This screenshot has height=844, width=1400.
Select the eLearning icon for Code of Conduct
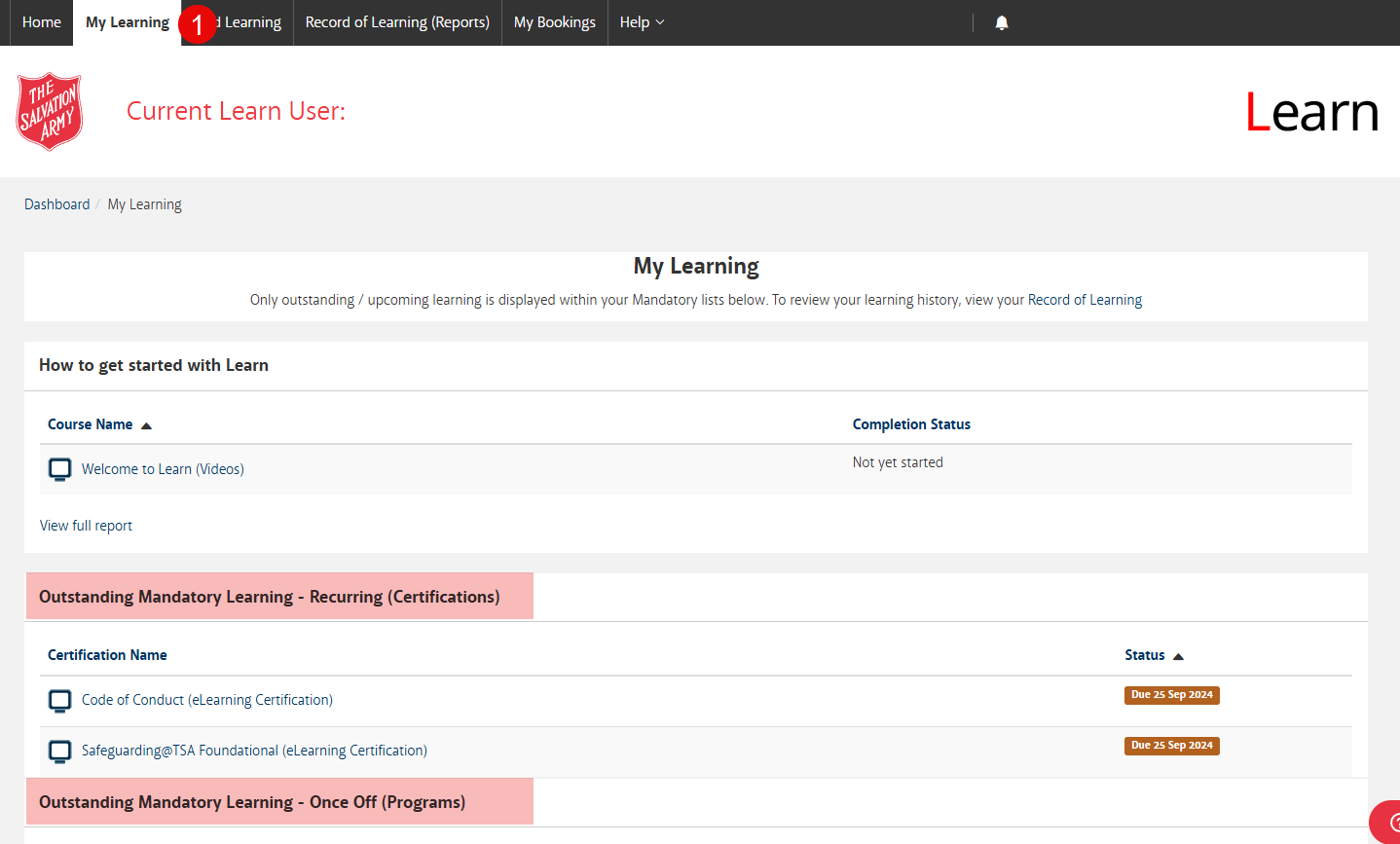pyautogui.click(x=59, y=700)
